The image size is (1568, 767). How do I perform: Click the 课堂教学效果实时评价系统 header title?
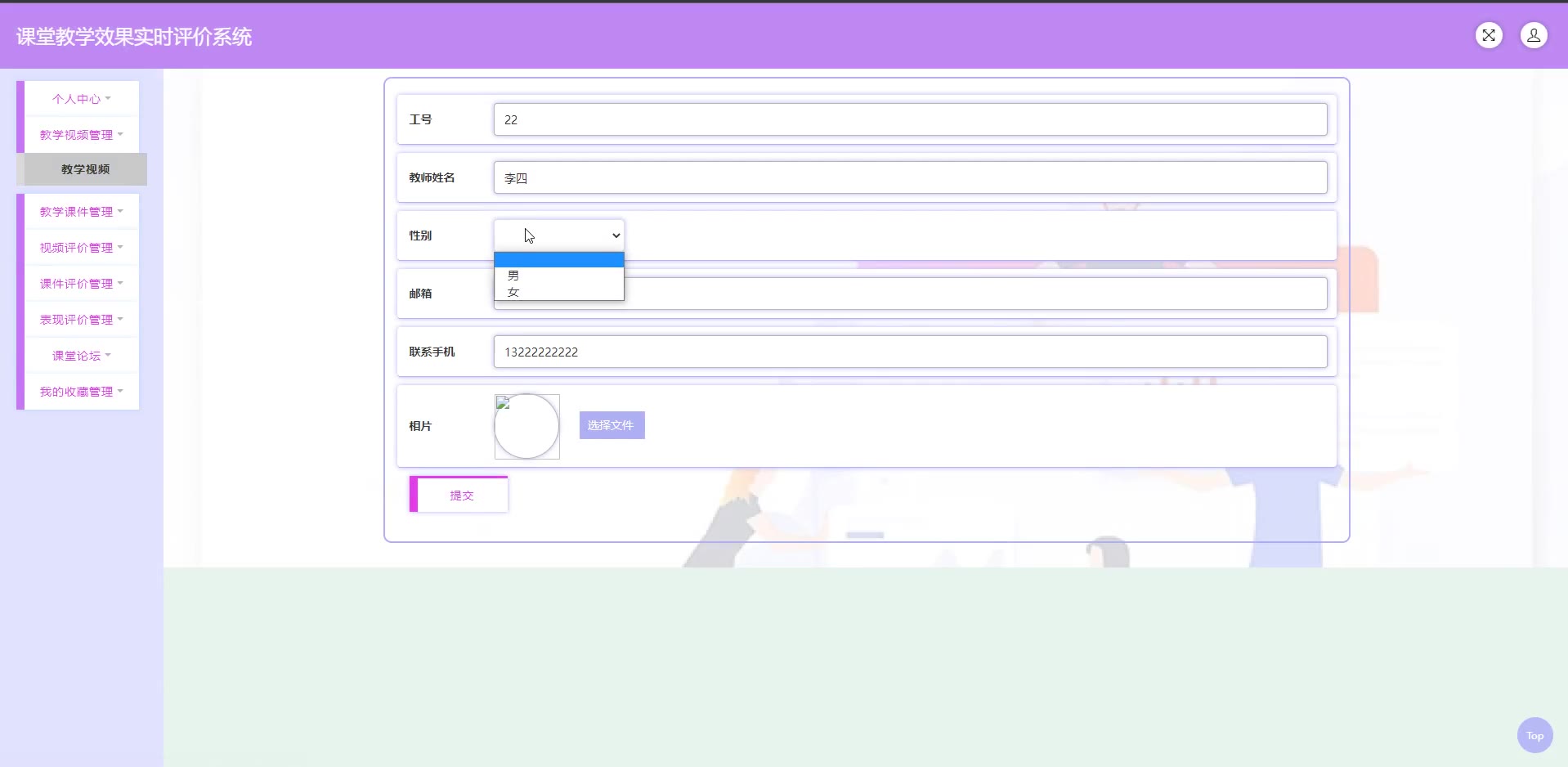pos(134,37)
